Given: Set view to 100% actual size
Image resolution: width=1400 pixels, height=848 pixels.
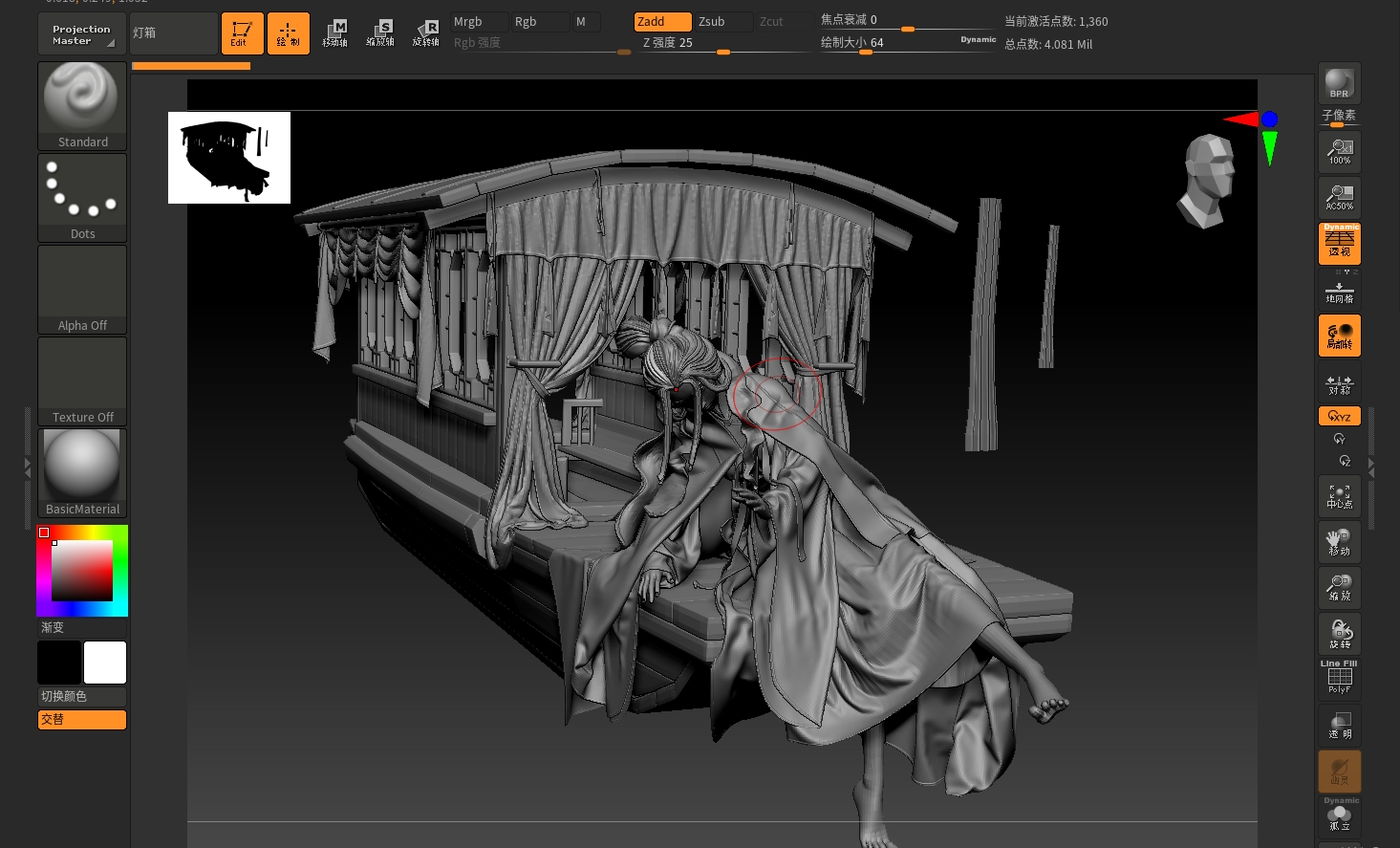Looking at the screenshot, I should click(1340, 152).
